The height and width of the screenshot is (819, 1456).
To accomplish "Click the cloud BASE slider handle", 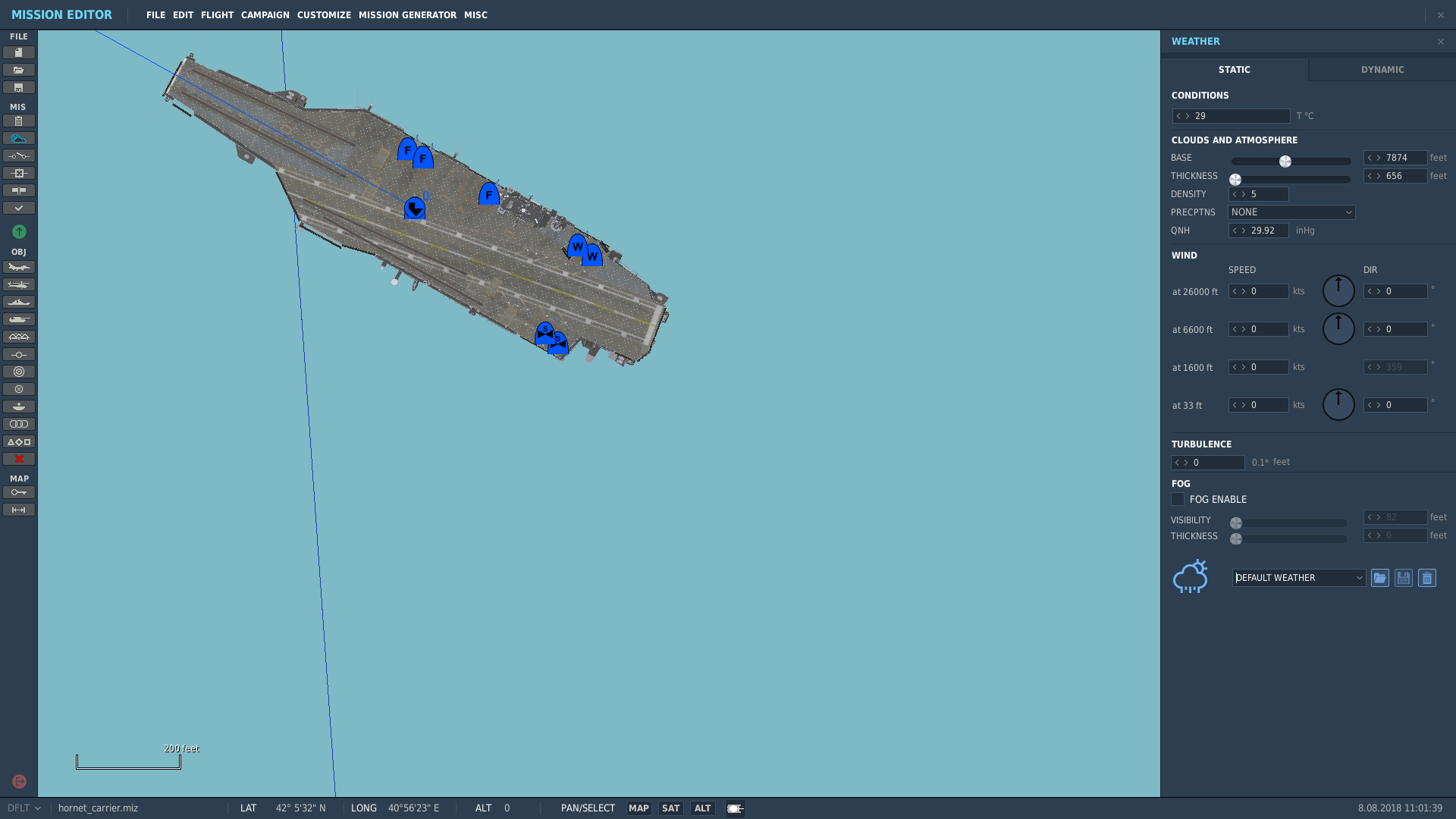I will 1285,162.
